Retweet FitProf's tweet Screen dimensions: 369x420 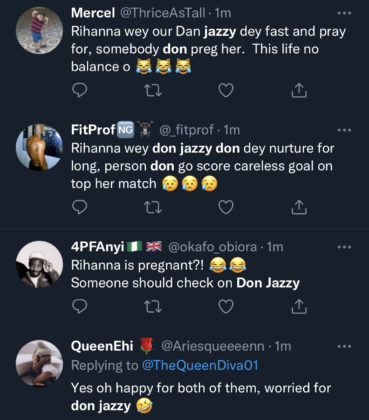pyautogui.click(x=153, y=208)
